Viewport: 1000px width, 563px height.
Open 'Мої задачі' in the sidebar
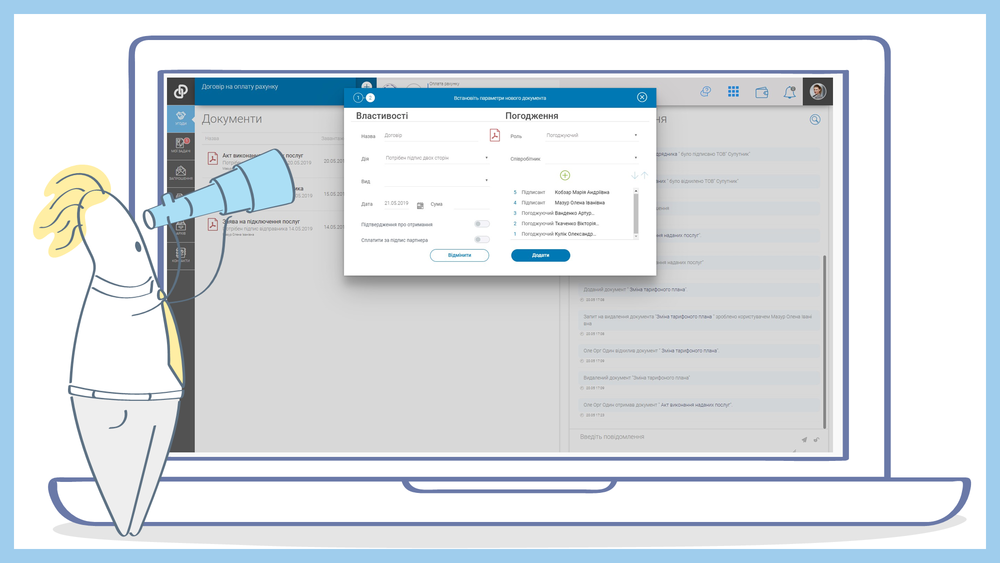click(181, 145)
